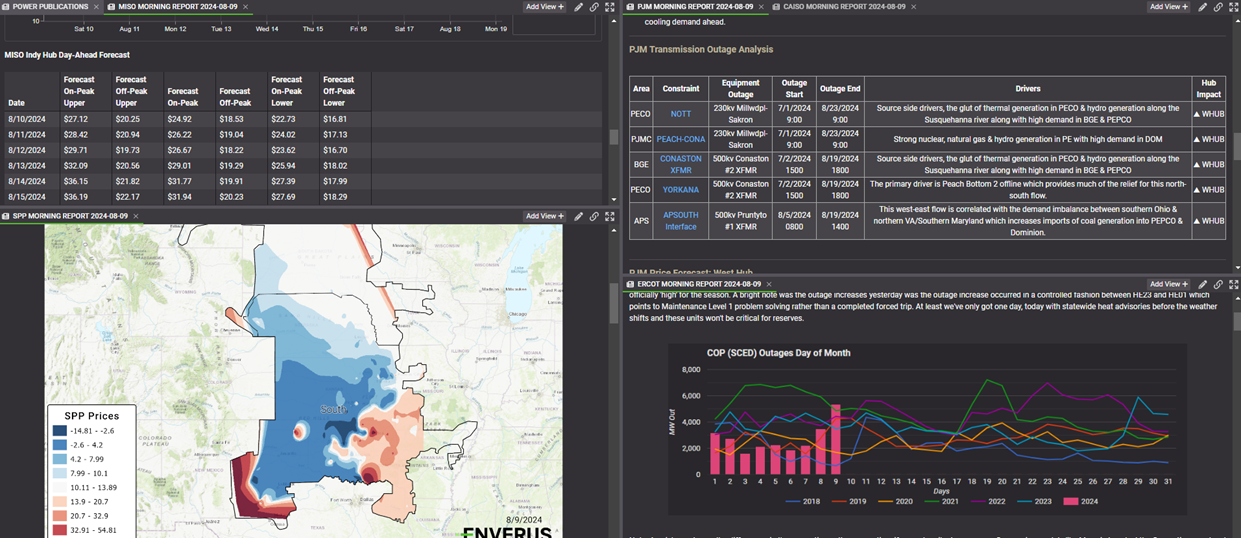This screenshot has height=538, width=1241.
Task: Select the MISO MORNING REPORT 2024-08-09 tab
Action: (x=177, y=7)
